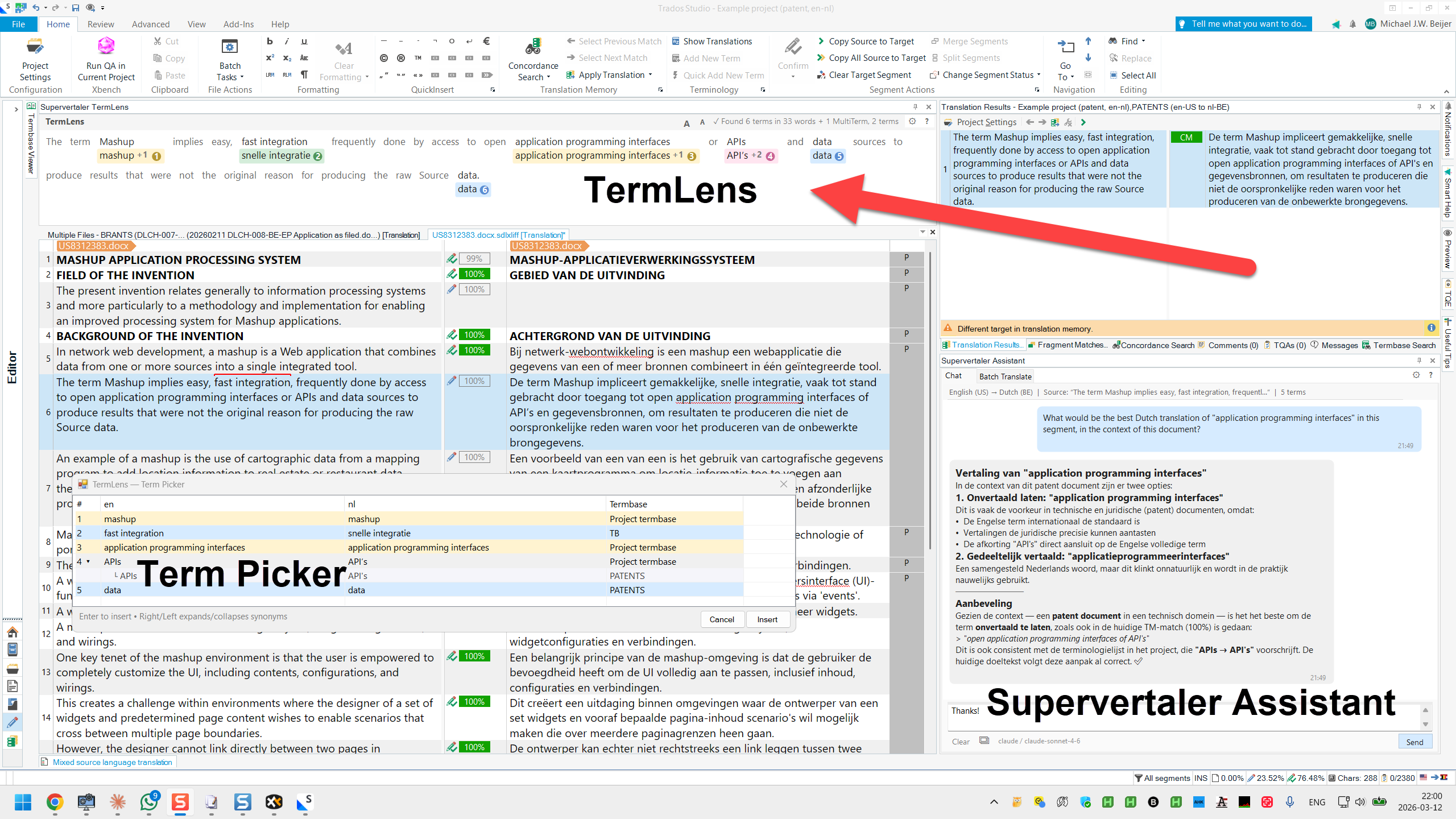
Task: Toggle underline formatting button
Action: point(304,41)
